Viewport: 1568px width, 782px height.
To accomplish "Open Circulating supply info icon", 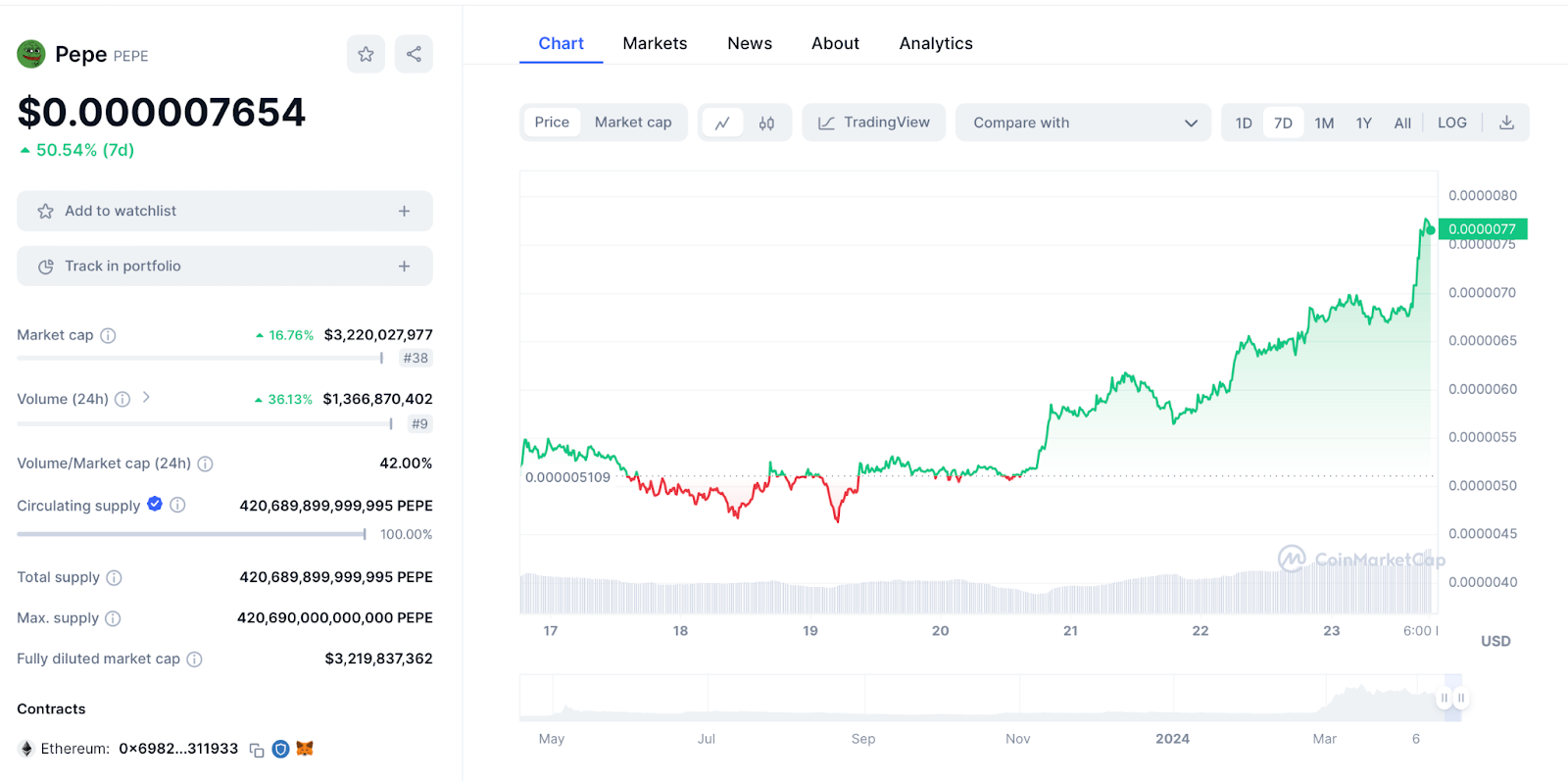I will point(177,505).
